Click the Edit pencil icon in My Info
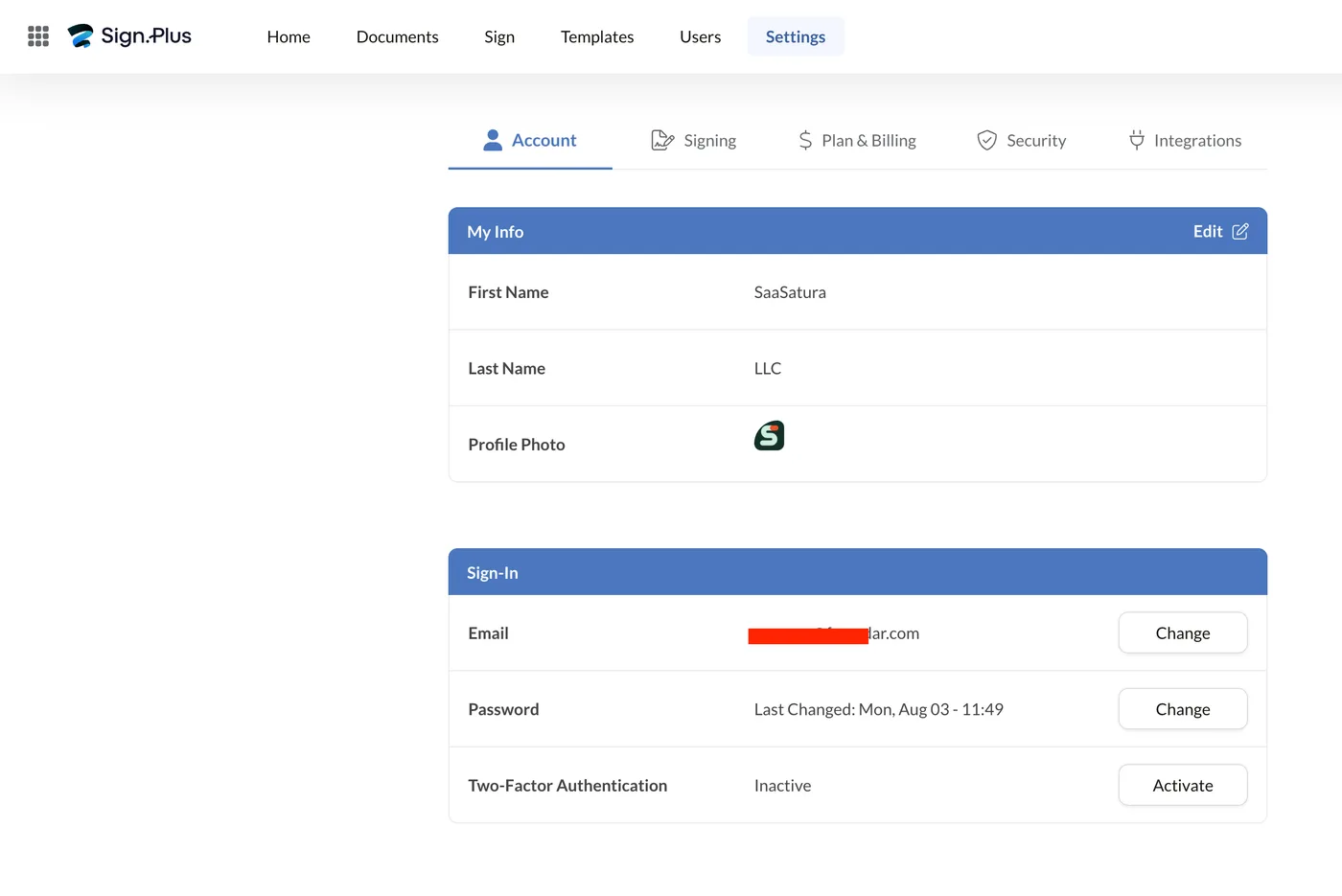 click(1240, 231)
